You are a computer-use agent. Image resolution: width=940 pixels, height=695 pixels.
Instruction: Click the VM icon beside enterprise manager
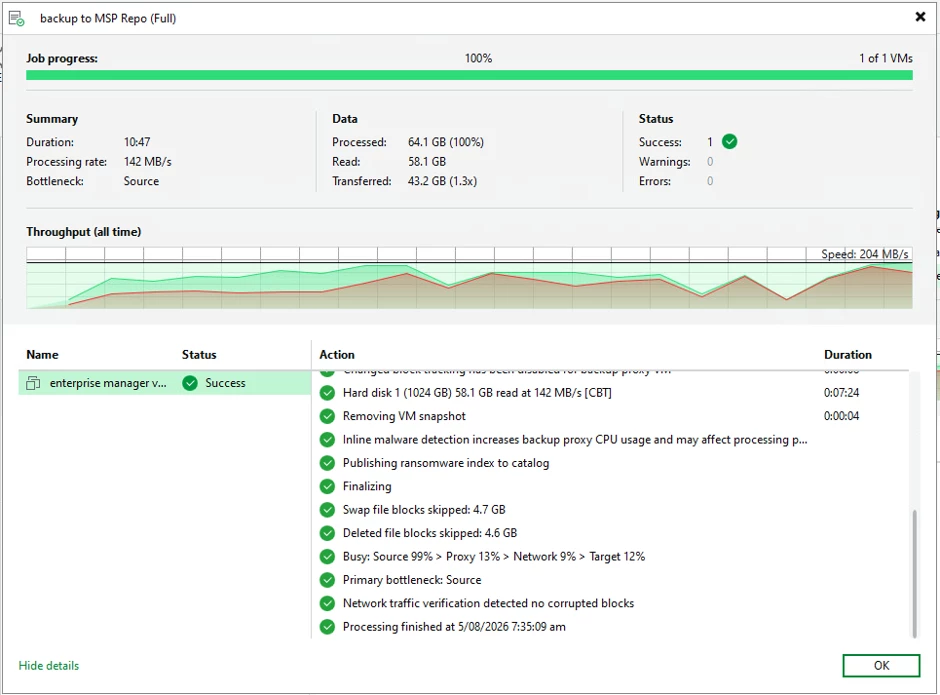(33, 383)
